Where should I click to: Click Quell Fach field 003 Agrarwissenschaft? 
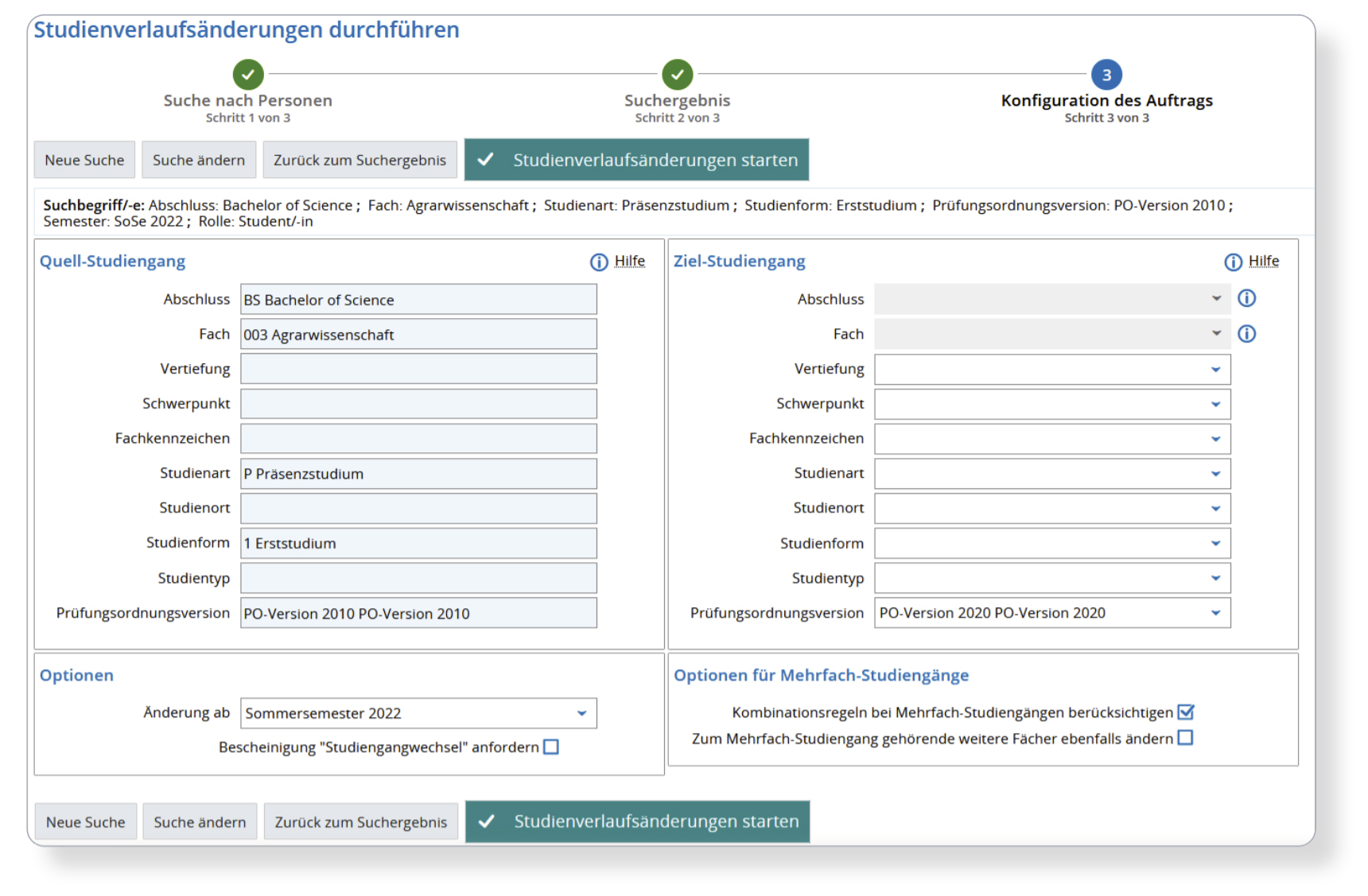pyautogui.click(x=418, y=335)
